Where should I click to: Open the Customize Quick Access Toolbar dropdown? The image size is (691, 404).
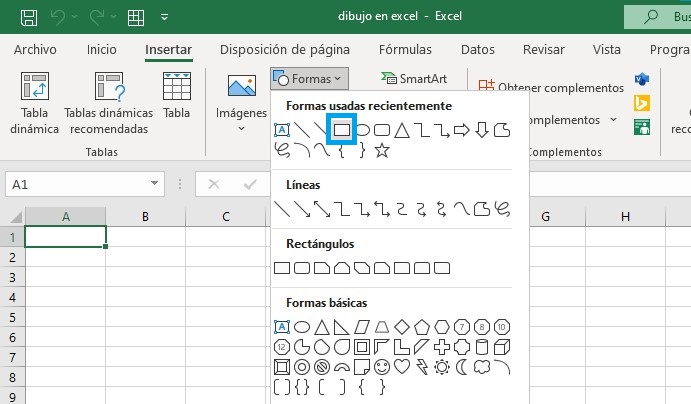point(164,17)
